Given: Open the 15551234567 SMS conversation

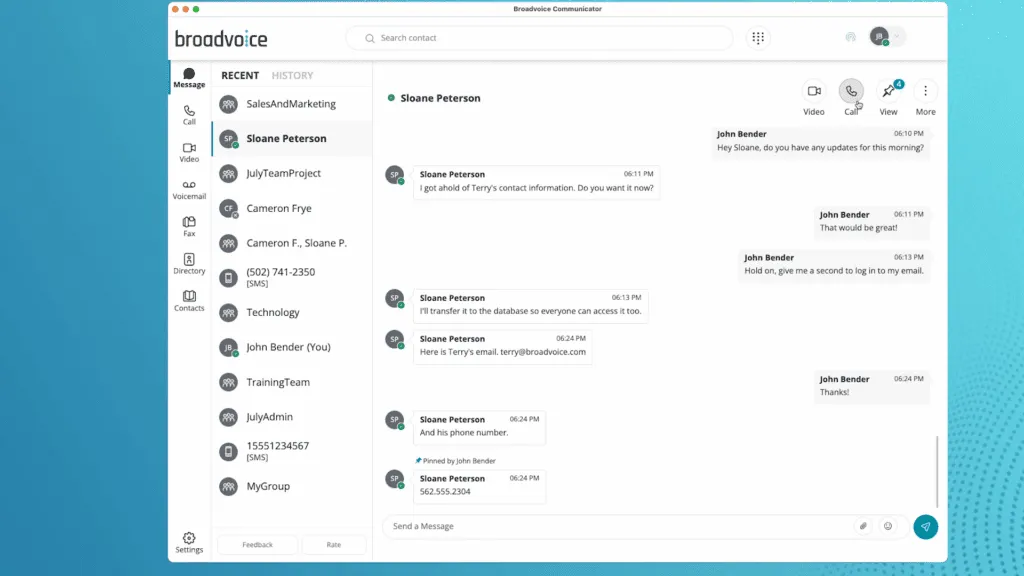Looking at the screenshot, I should point(292,451).
